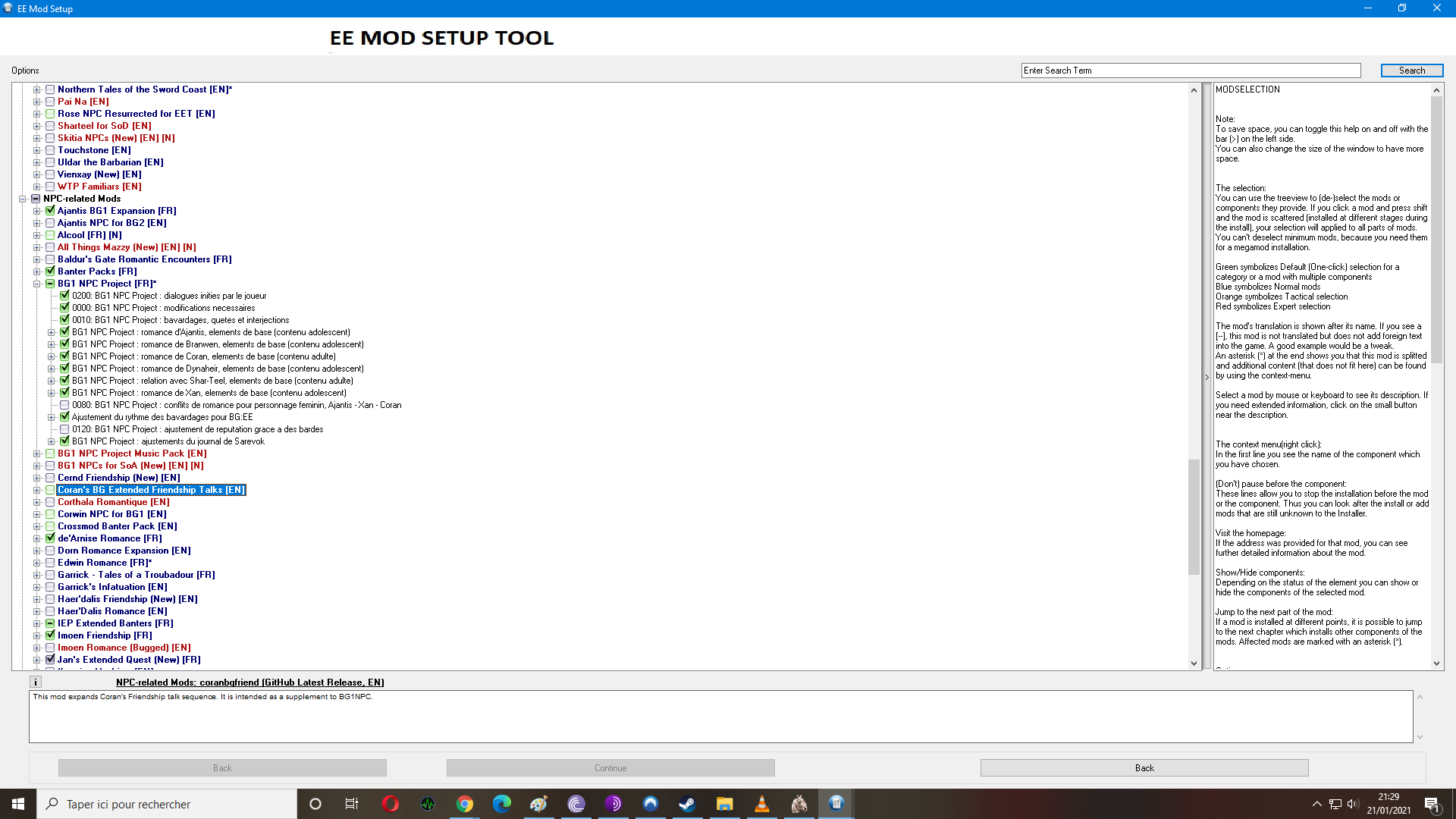Viewport: 1456px width, 819px height.
Task: Open the blue round app icon next to Steam
Action: (651, 804)
